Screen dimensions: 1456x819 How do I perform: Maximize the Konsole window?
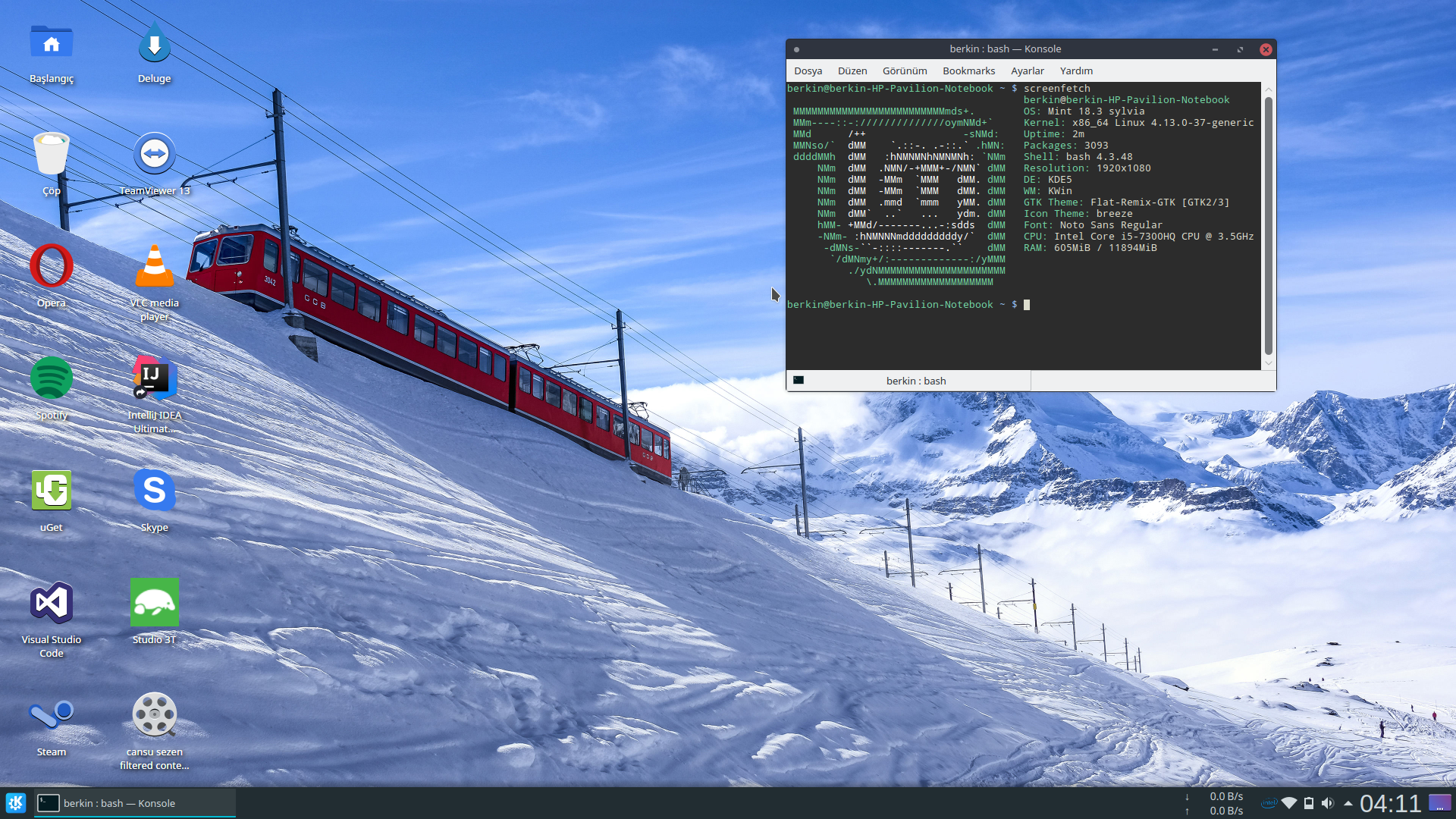(x=1241, y=49)
